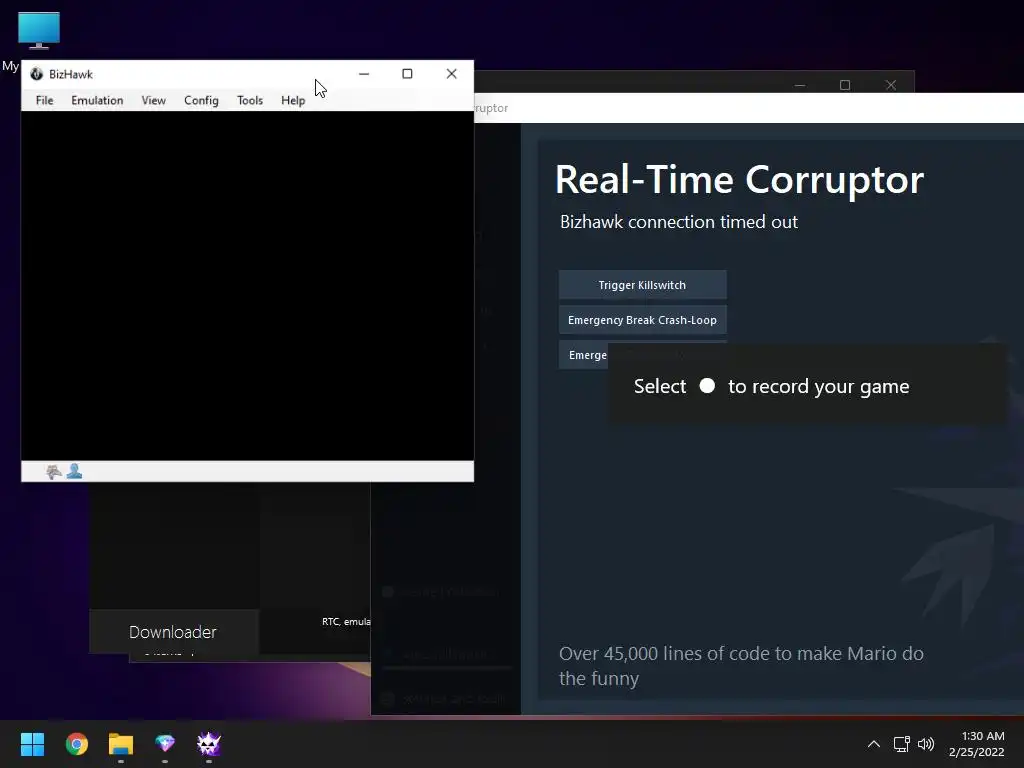Viewport: 1024px width, 768px height.
Task: Click the partially hidden Emerge button
Action: tap(584, 355)
